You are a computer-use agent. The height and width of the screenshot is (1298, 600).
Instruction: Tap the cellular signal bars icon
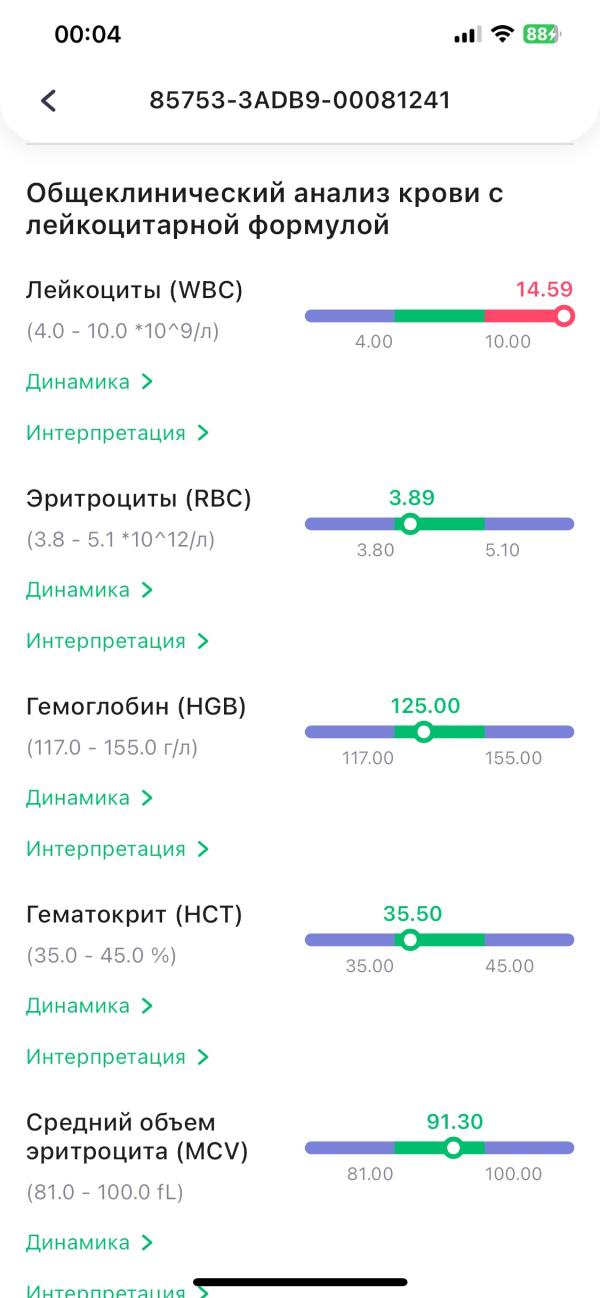(x=467, y=35)
